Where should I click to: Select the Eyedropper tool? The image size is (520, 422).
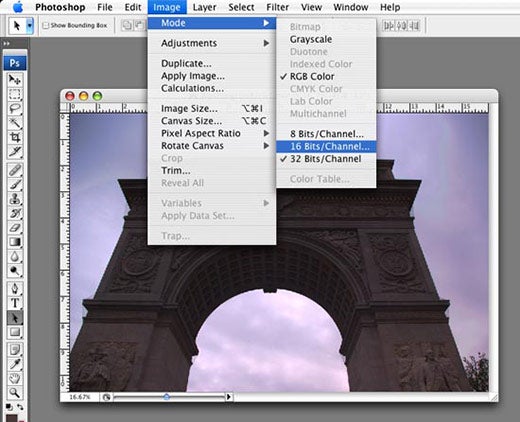pyautogui.click(x=15, y=364)
